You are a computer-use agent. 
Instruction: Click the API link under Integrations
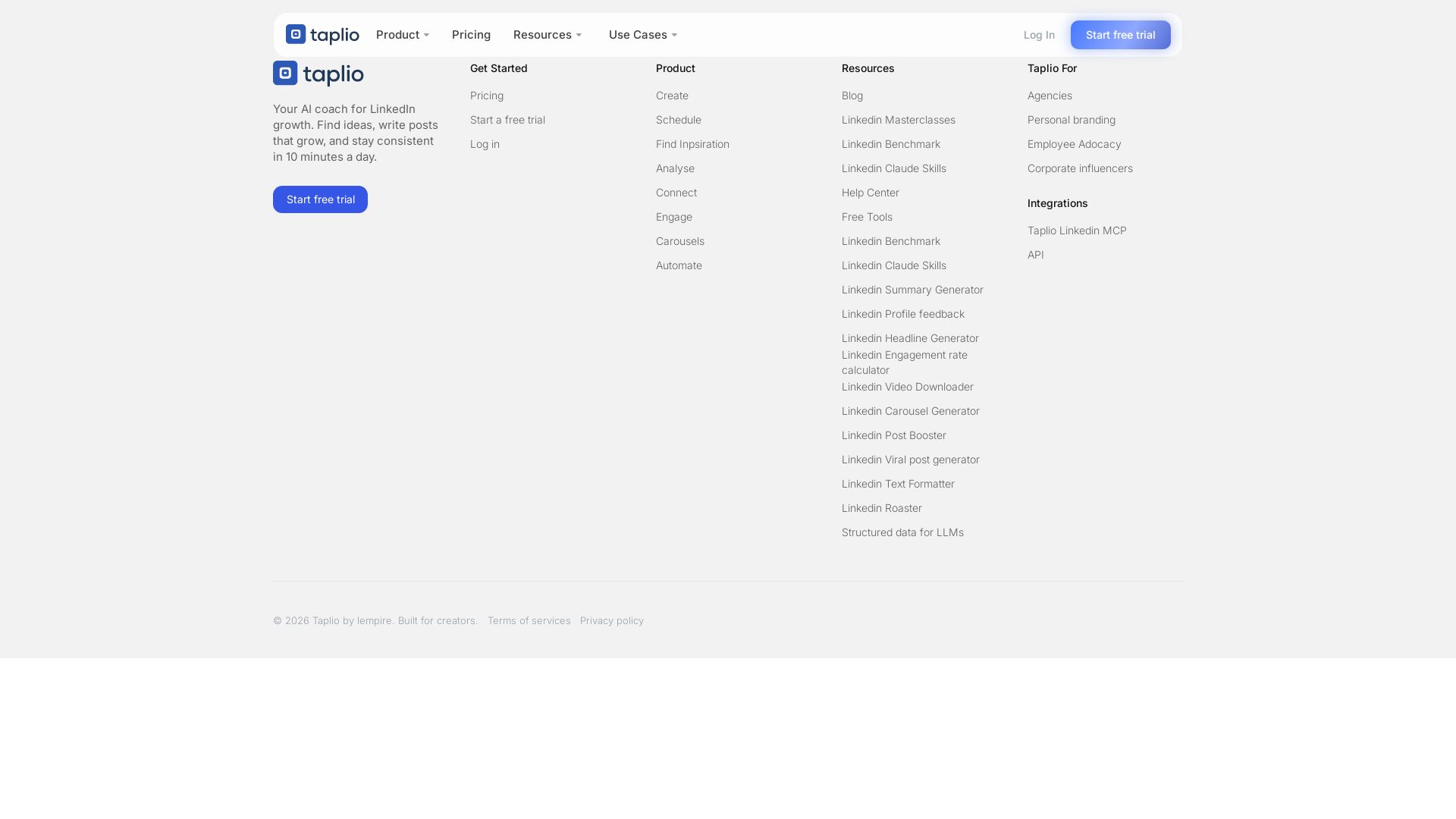click(1036, 255)
